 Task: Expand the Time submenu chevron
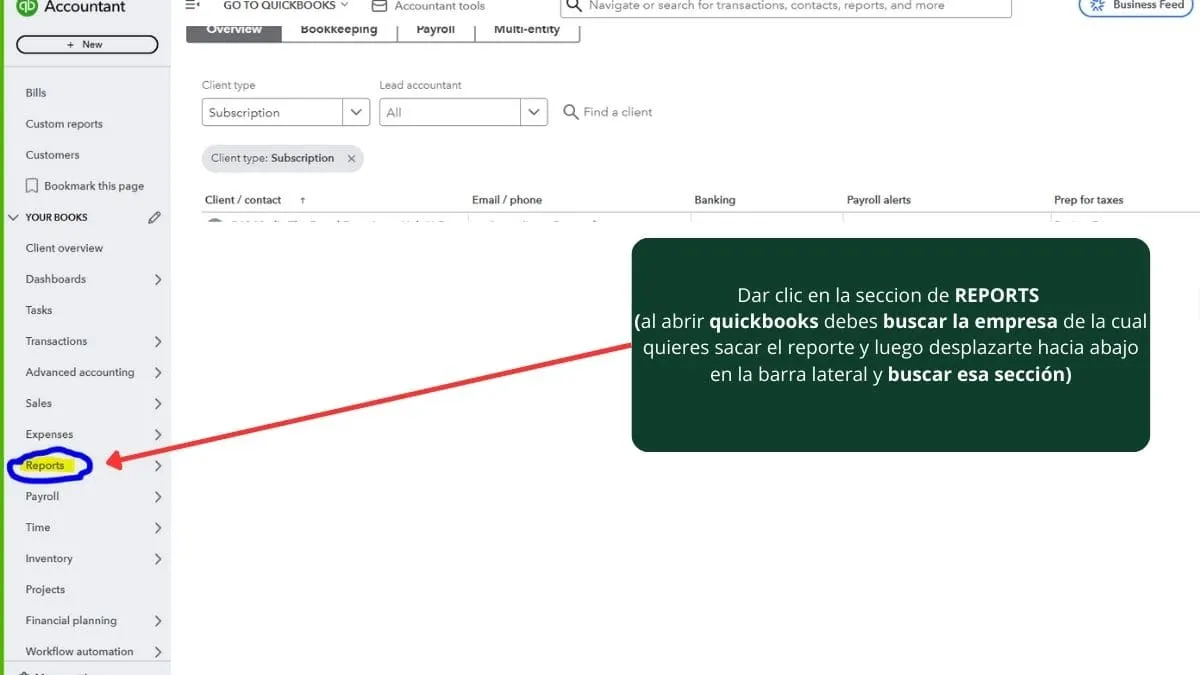[x=158, y=528]
